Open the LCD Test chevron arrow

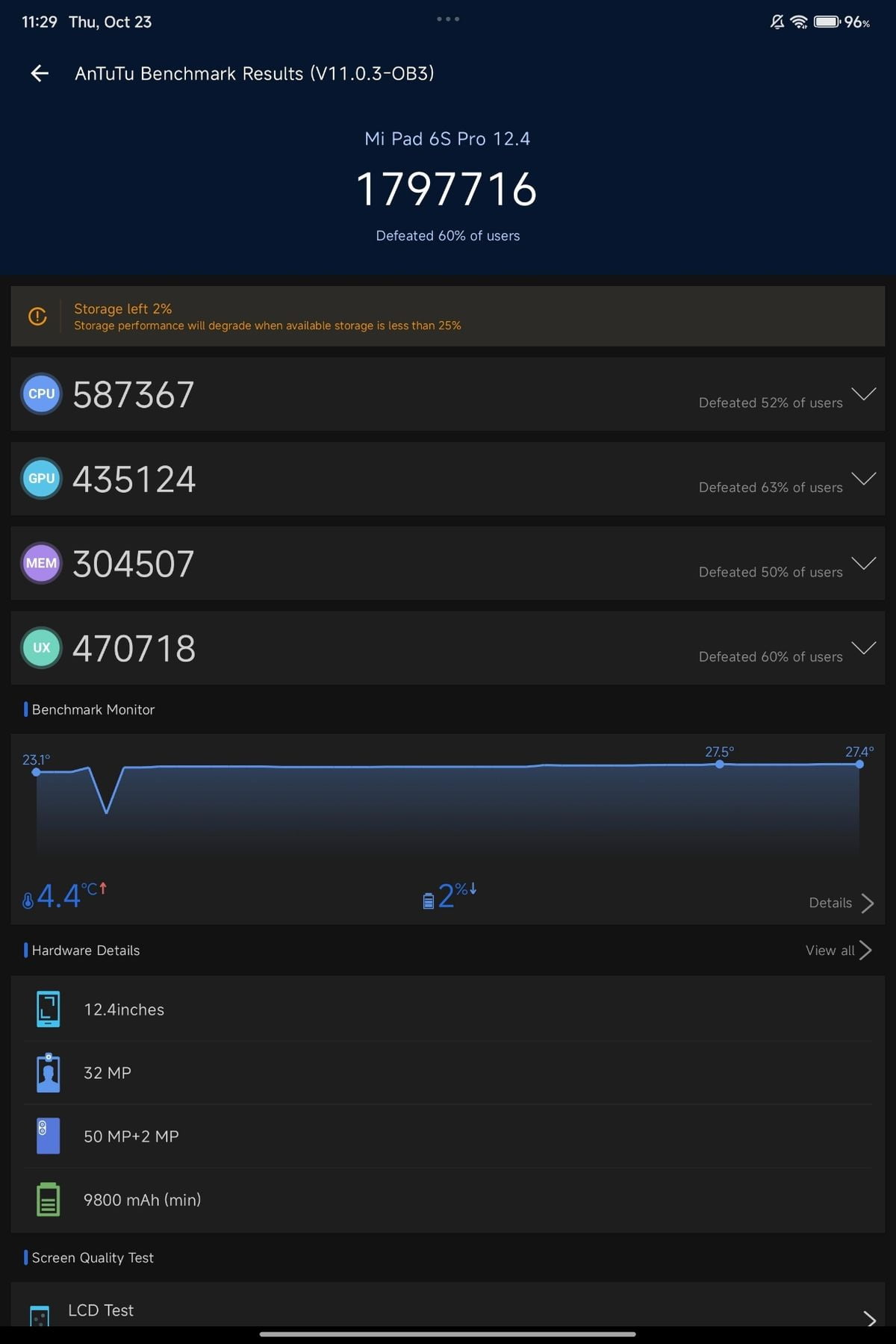[x=869, y=1319]
